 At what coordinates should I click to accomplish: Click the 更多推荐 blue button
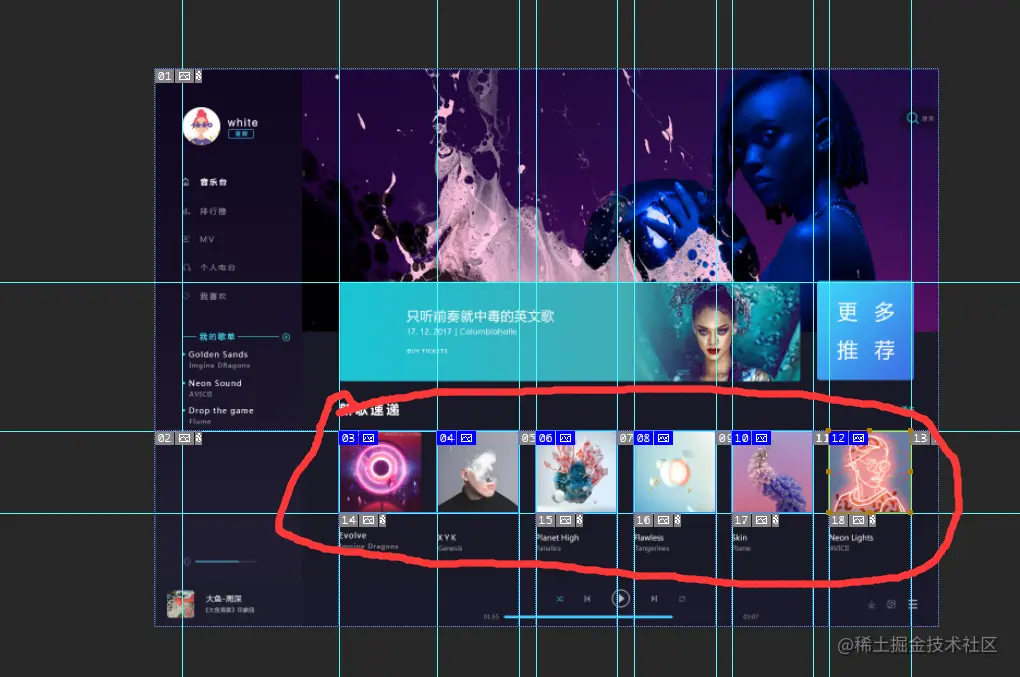click(865, 330)
